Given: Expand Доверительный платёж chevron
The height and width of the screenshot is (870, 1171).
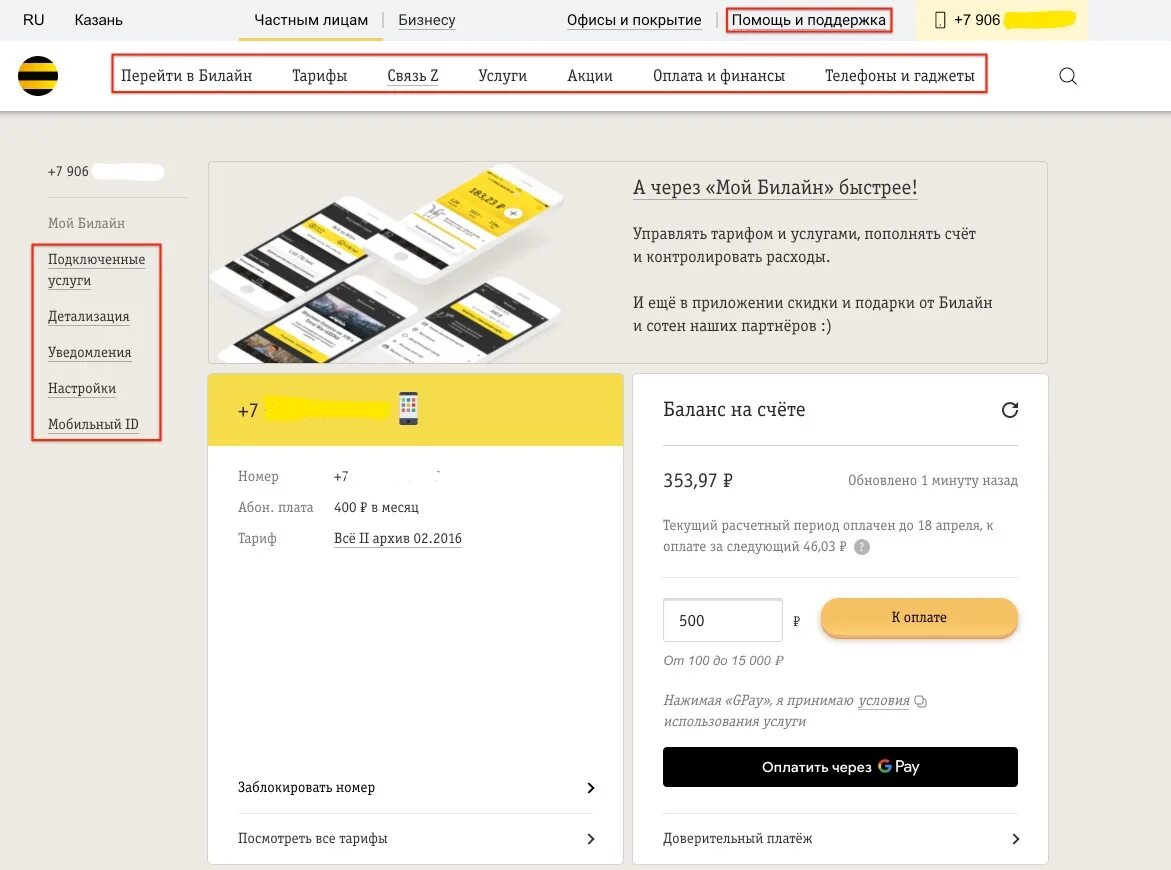Looking at the screenshot, I should [x=1015, y=839].
